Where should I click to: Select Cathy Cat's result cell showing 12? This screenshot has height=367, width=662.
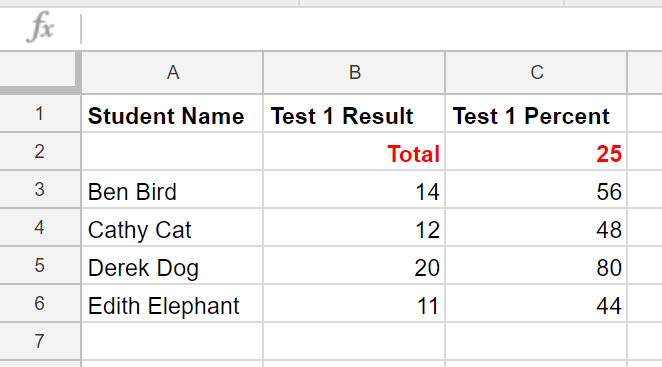(x=354, y=228)
